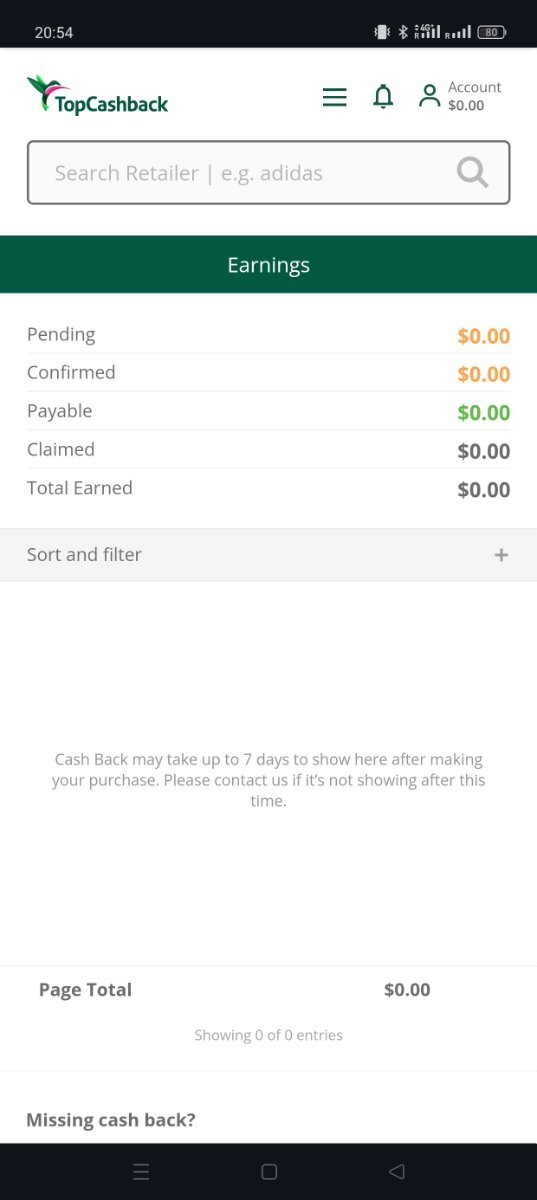Viewport: 537px width, 1200px height.
Task: Tap the Total Earned row
Action: pos(268,489)
